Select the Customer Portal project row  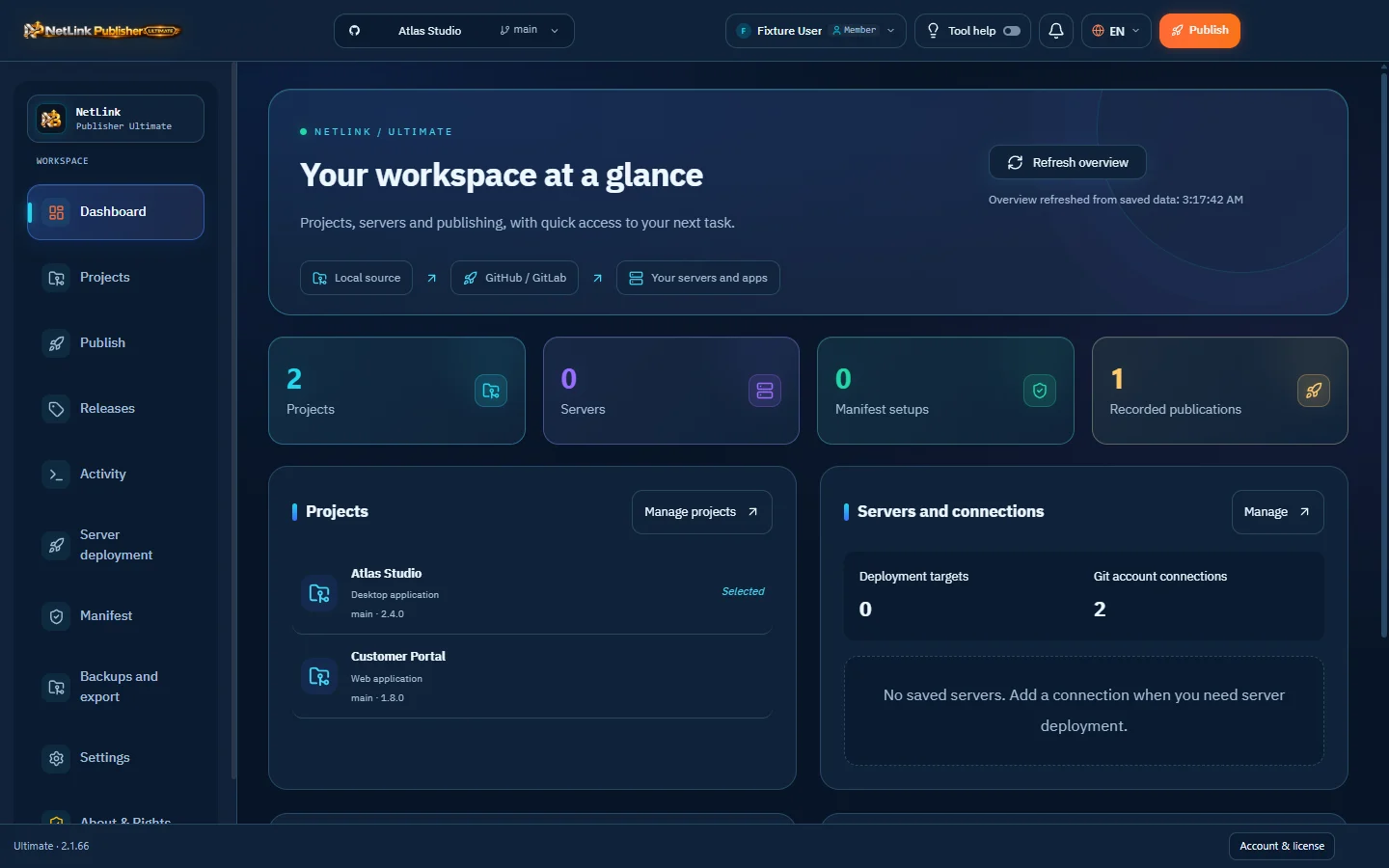[532, 676]
